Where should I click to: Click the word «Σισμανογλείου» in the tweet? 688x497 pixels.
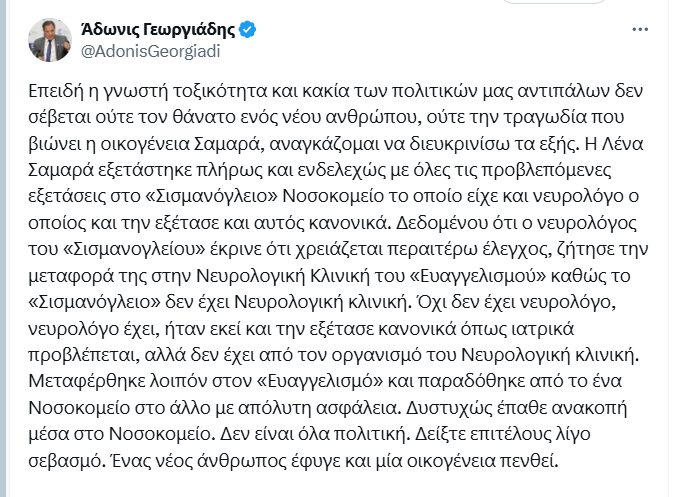point(134,249)
